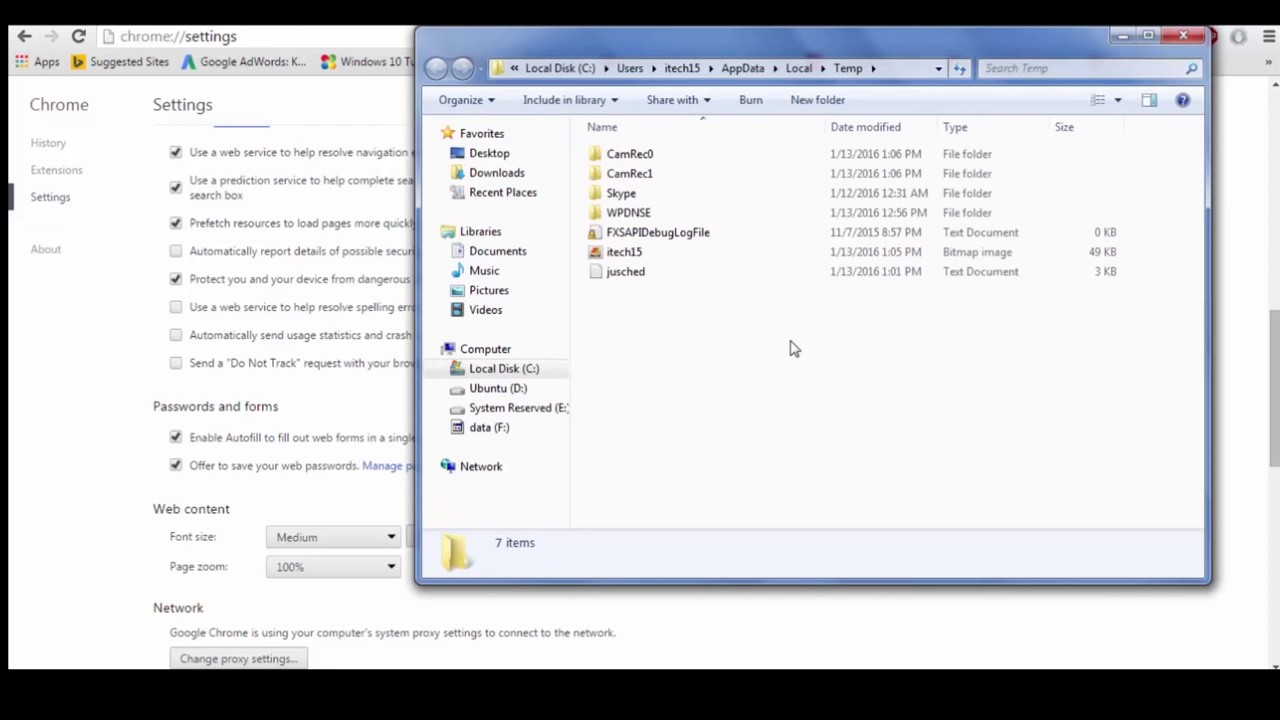Open view options dropdown arrow
This screenshot has width=1280, height=720.
coord(1118,100)
